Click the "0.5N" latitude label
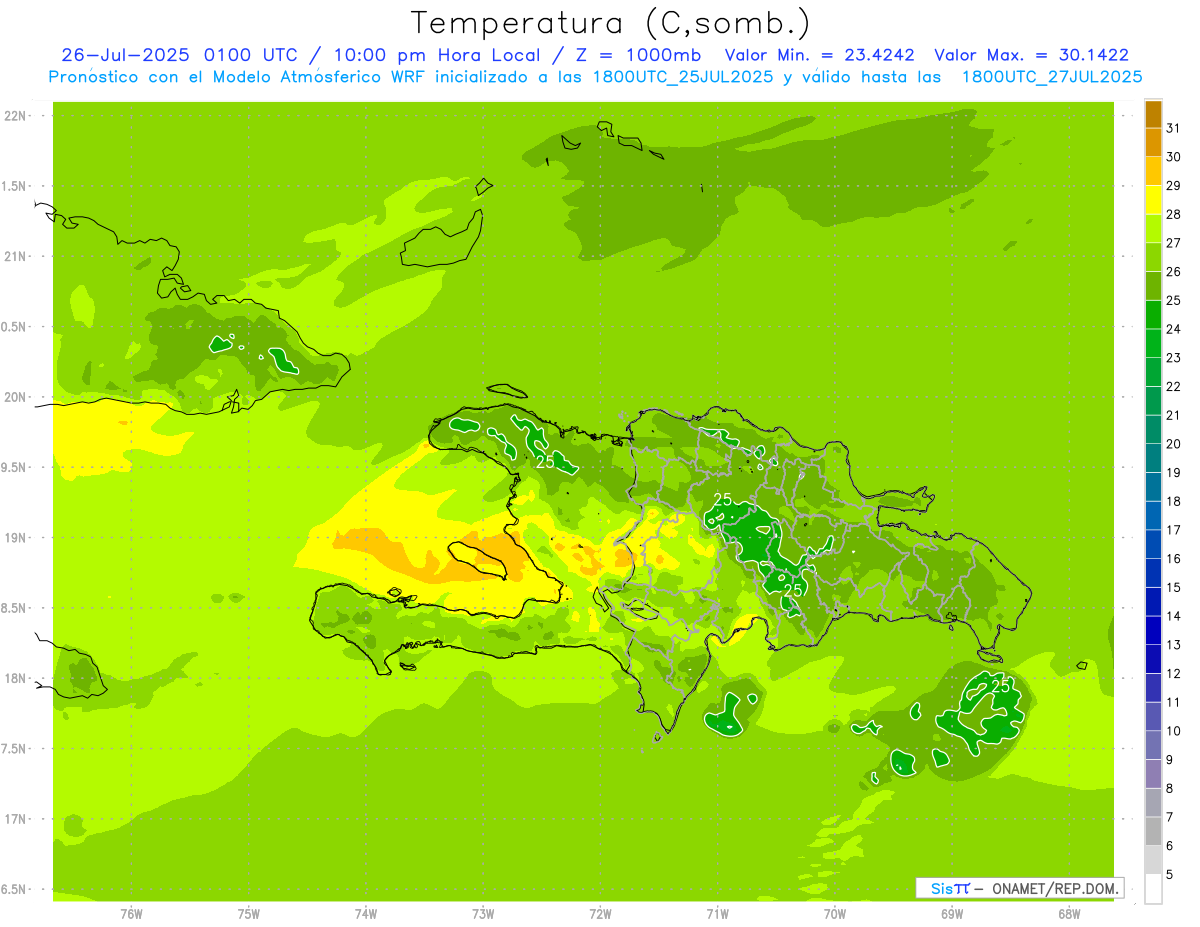Screen dimensions: 1200x927 click(15, 327)
